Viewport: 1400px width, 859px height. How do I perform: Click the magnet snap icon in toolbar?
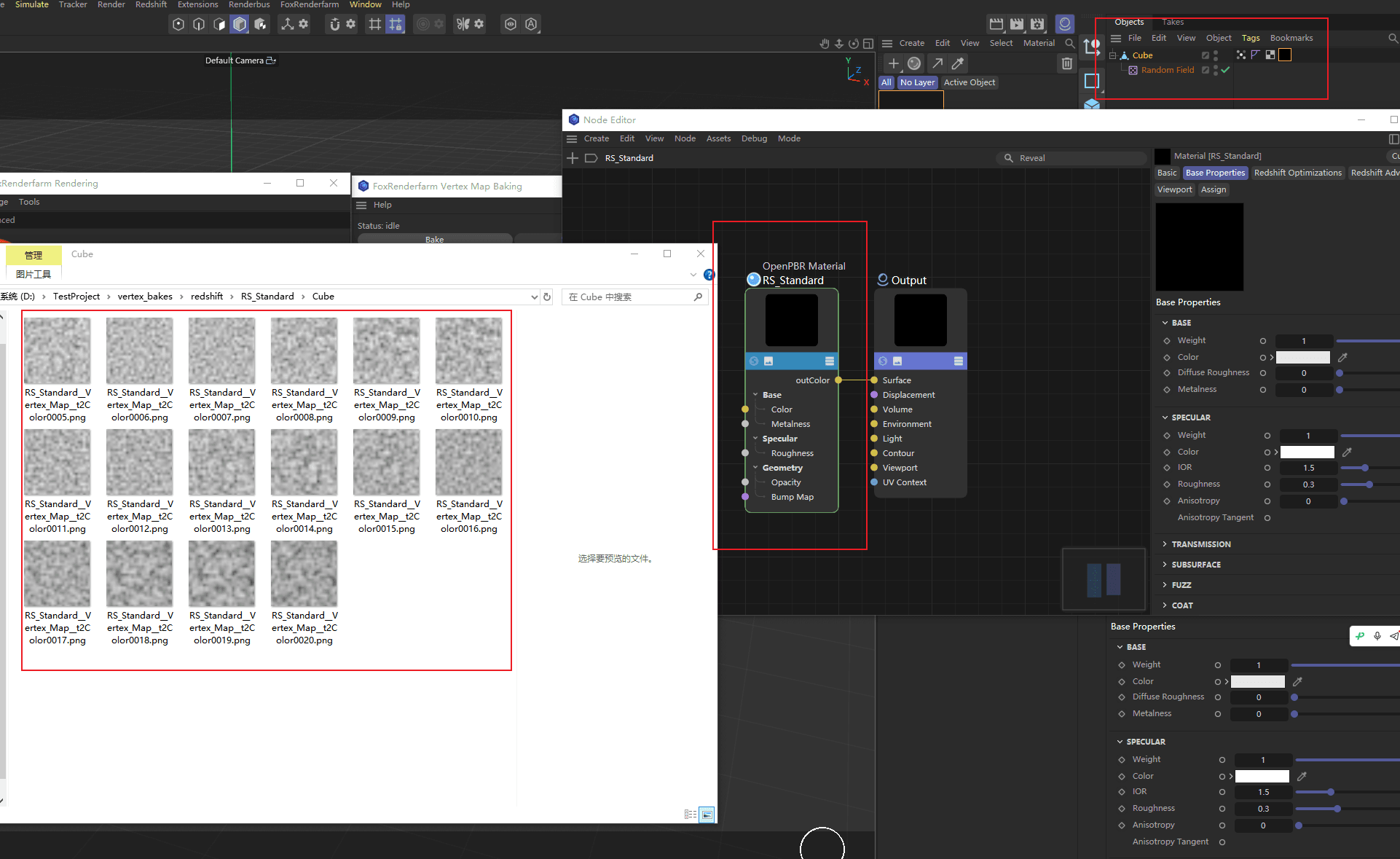[334, 24]
